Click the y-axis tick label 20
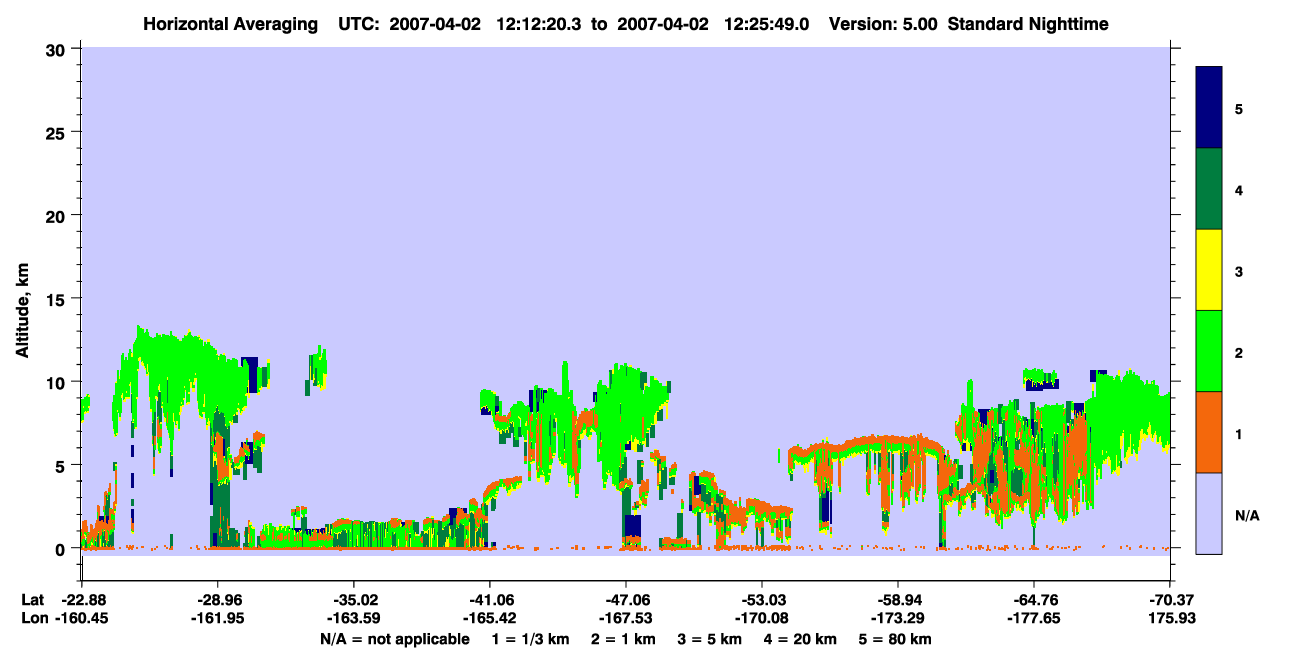Image resolution: width=1300 pixels, height=667 pixels. 58,215
